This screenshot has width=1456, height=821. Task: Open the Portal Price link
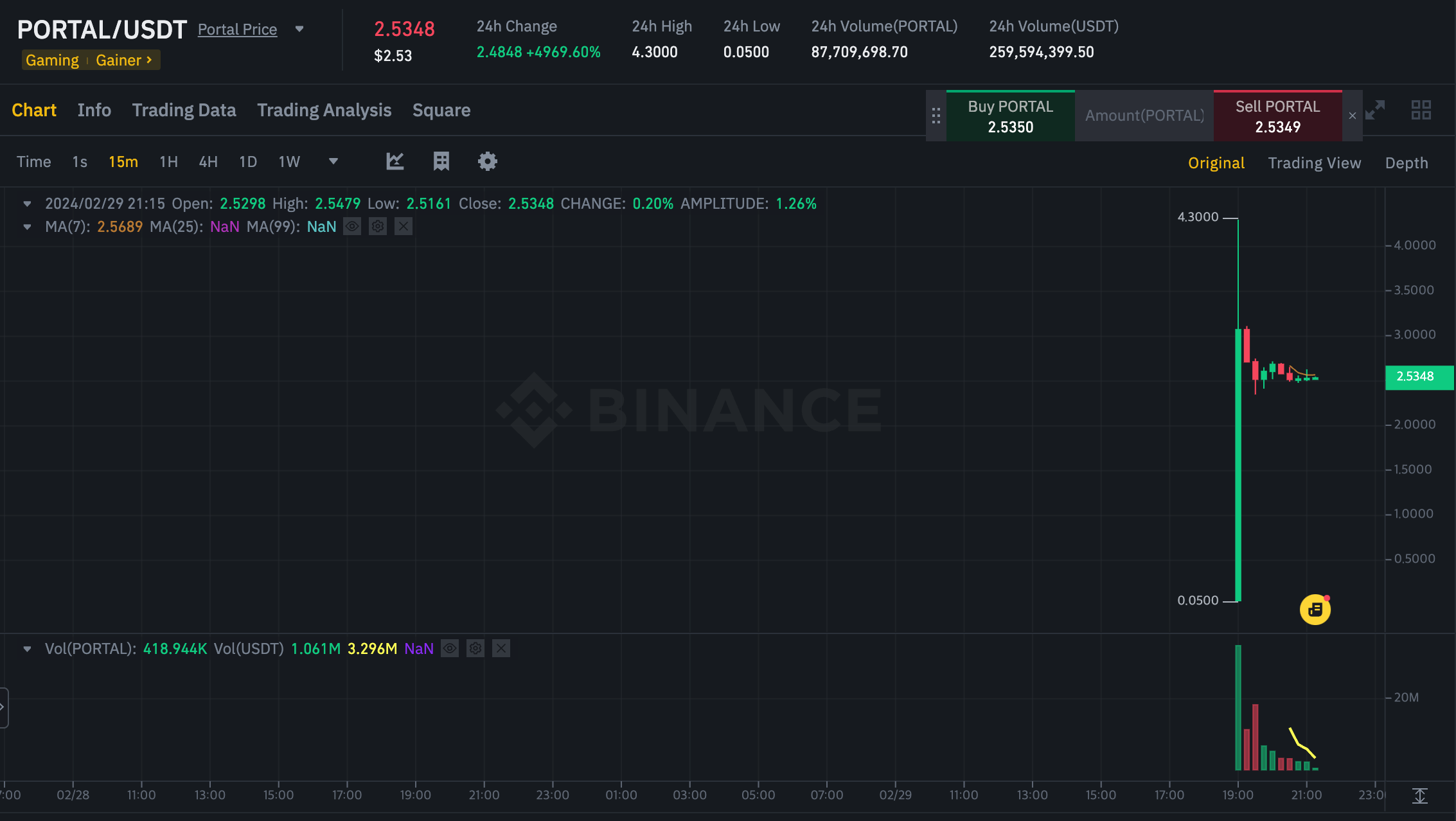pos(237,30)
